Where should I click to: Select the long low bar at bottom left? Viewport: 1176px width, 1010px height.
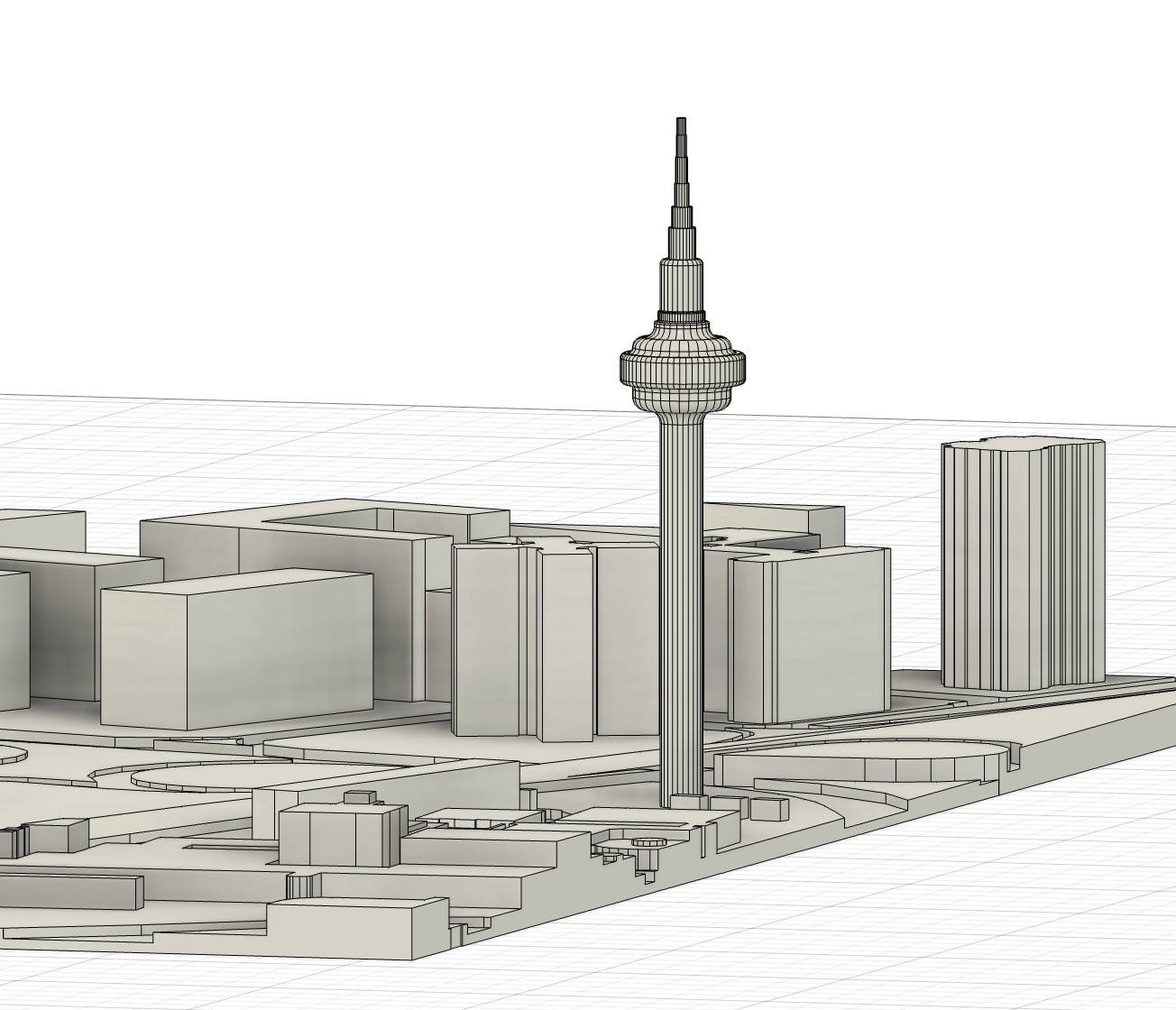click(x=70, y=891)
